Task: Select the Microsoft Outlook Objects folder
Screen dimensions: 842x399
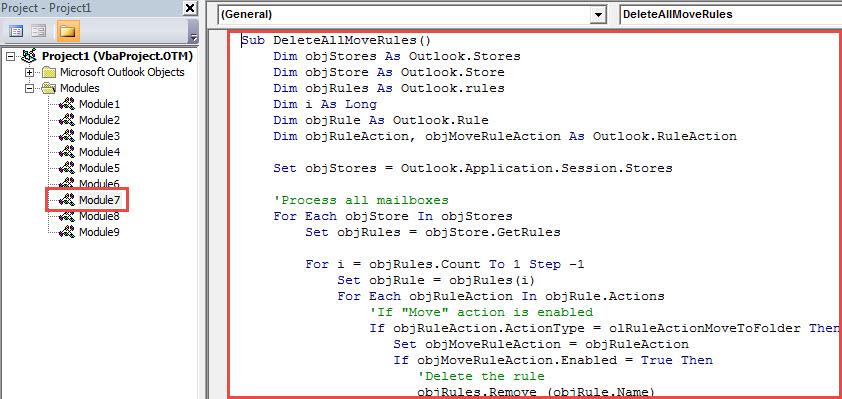Action: (122, 72)
